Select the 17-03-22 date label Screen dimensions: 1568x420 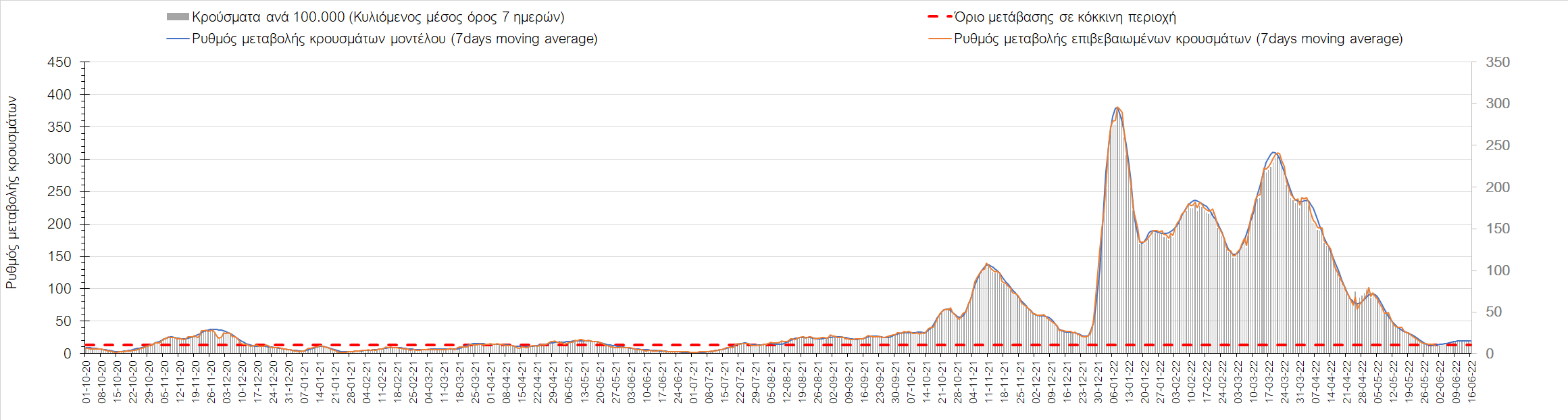(x=1269, y=381)
